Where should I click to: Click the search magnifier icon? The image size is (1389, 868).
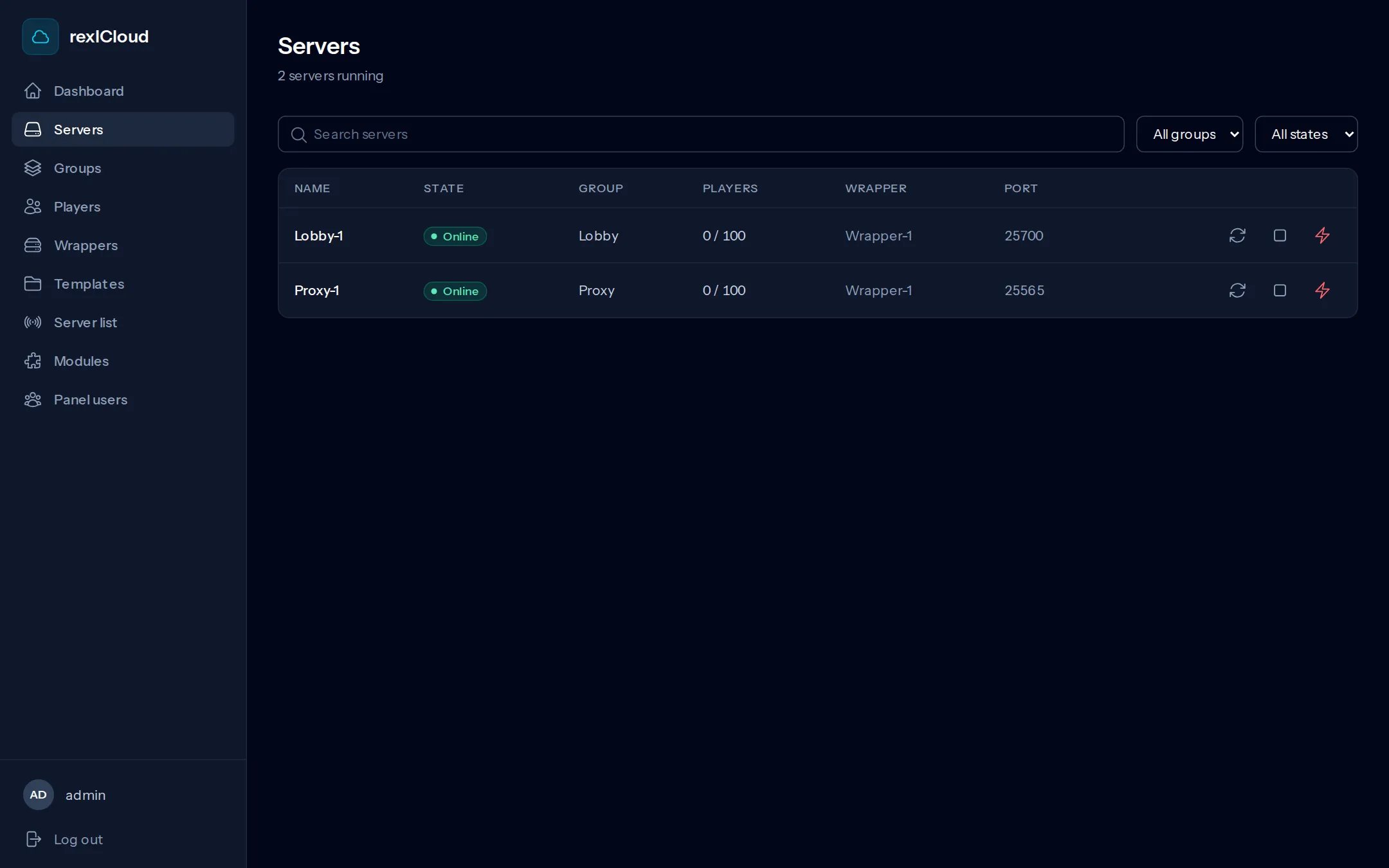[298, 134]
